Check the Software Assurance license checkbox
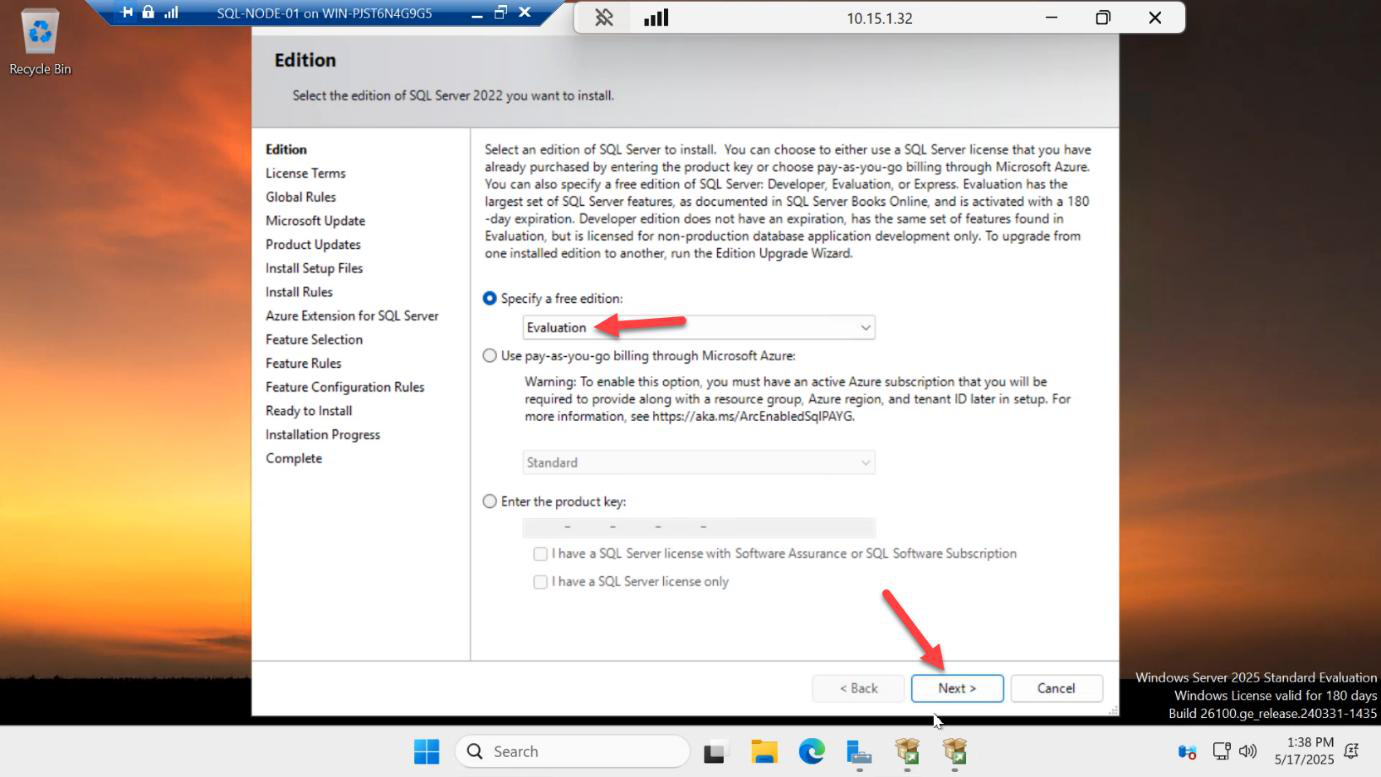 click(540, 553)
